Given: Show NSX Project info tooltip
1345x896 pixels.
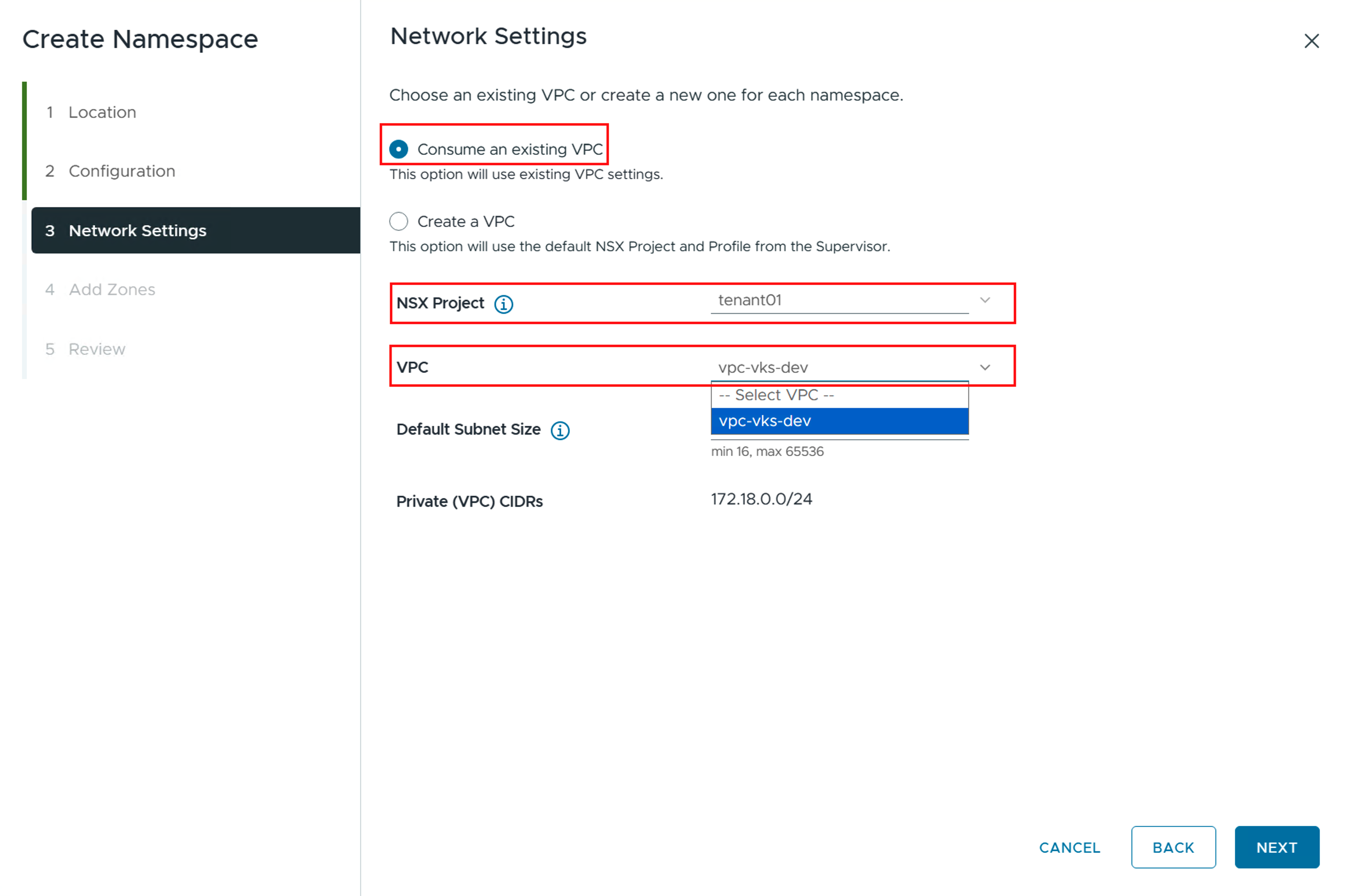Looking at the screenshot, I should [x=503, y=304].
